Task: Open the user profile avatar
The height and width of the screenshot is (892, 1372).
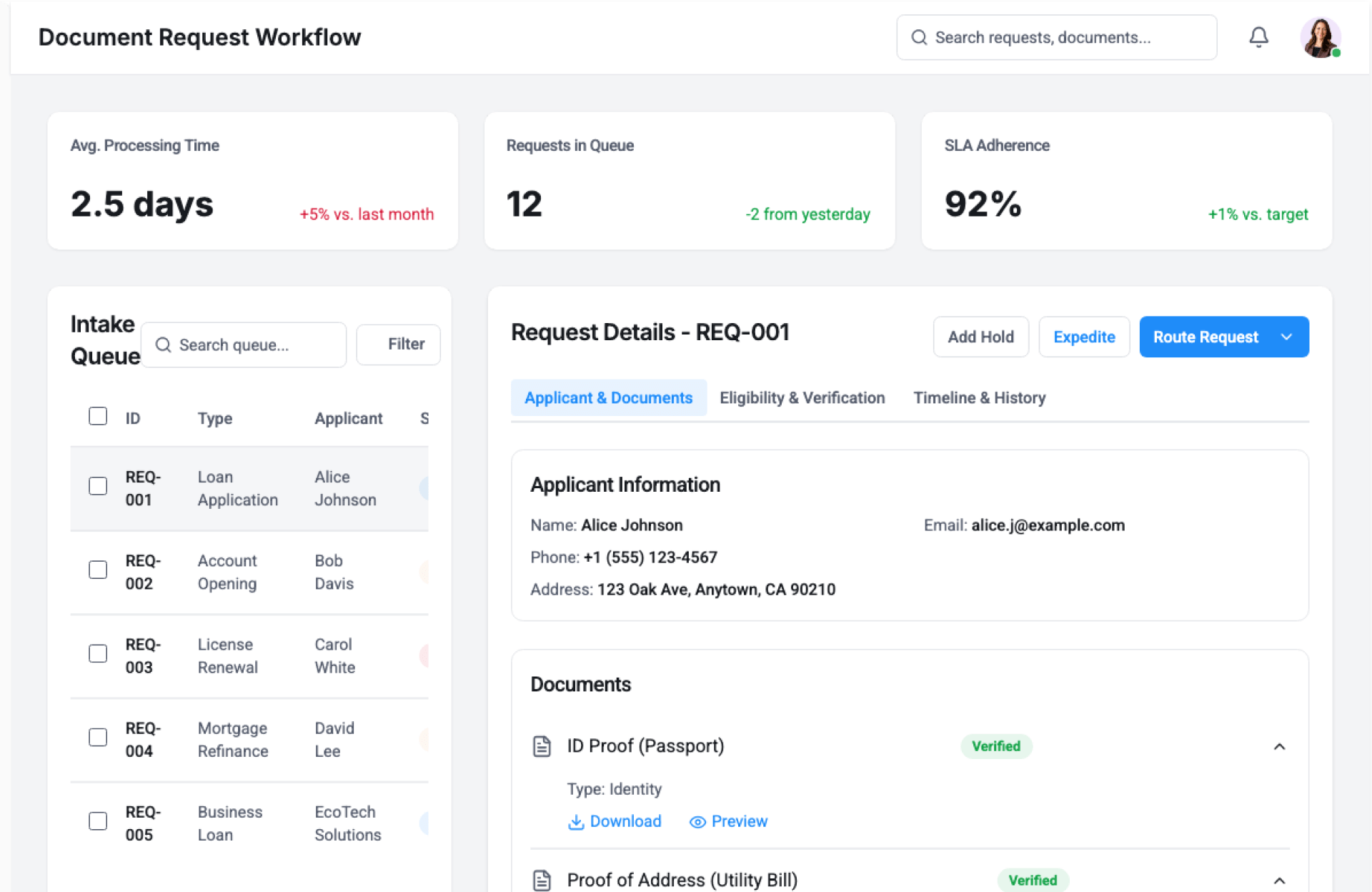Action: pos(1319,37)
